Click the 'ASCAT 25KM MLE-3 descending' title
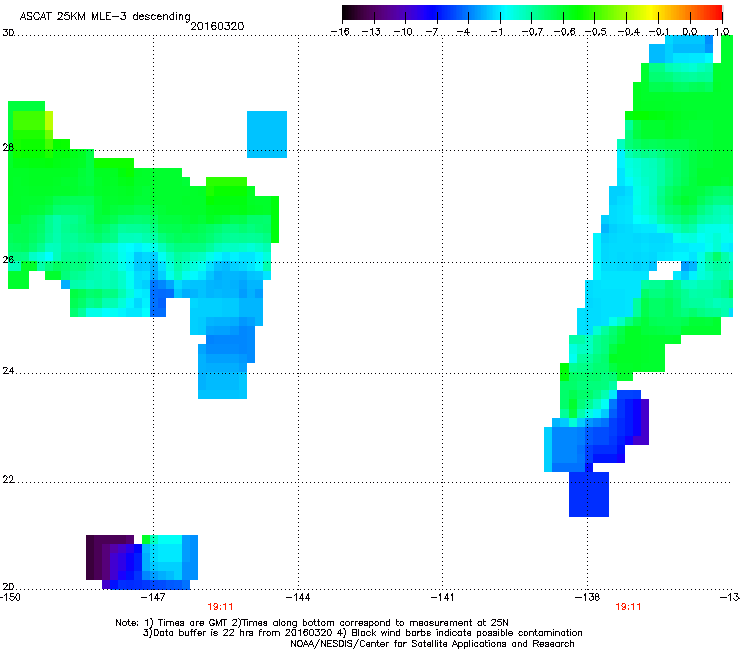Image resolution: width=740 pixels, height=650 pixels. coord(105,17)
